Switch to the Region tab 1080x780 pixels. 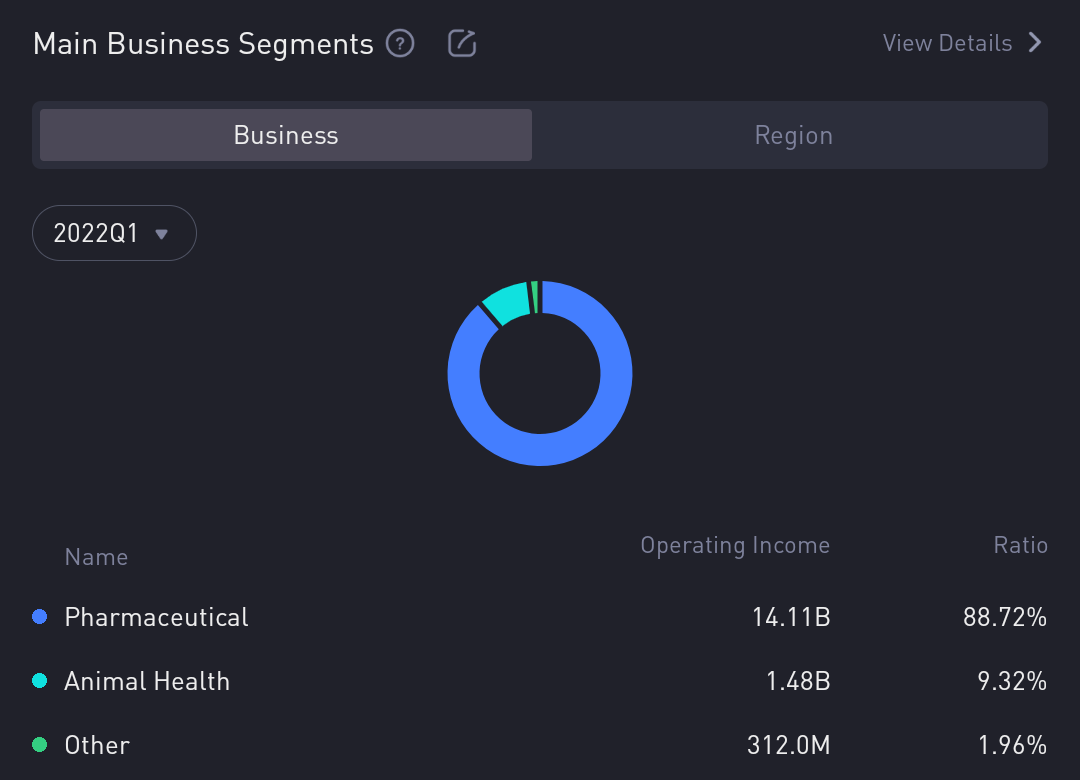(x=793, y=135)
